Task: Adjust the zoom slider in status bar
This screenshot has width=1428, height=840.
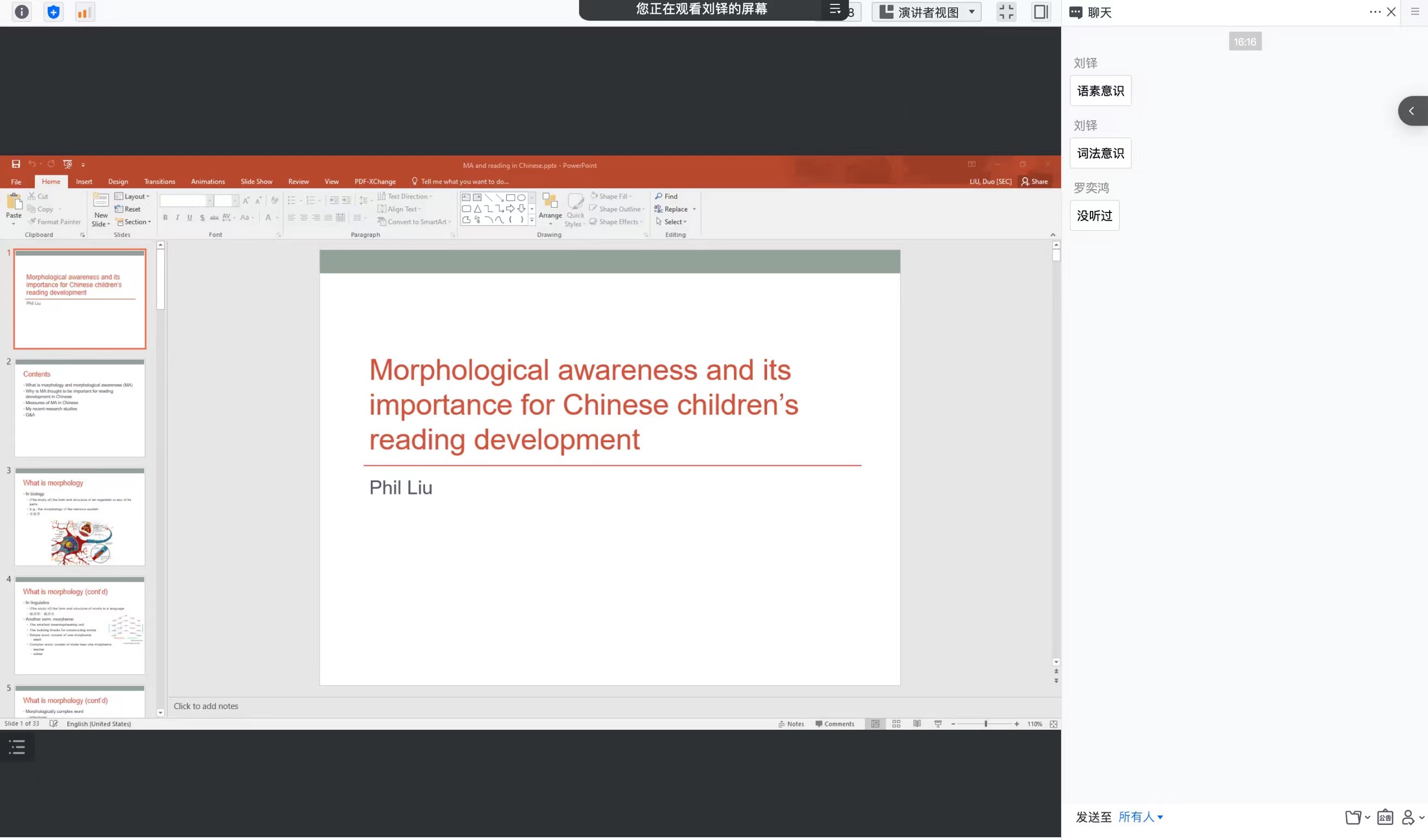Action: (986, 725)
